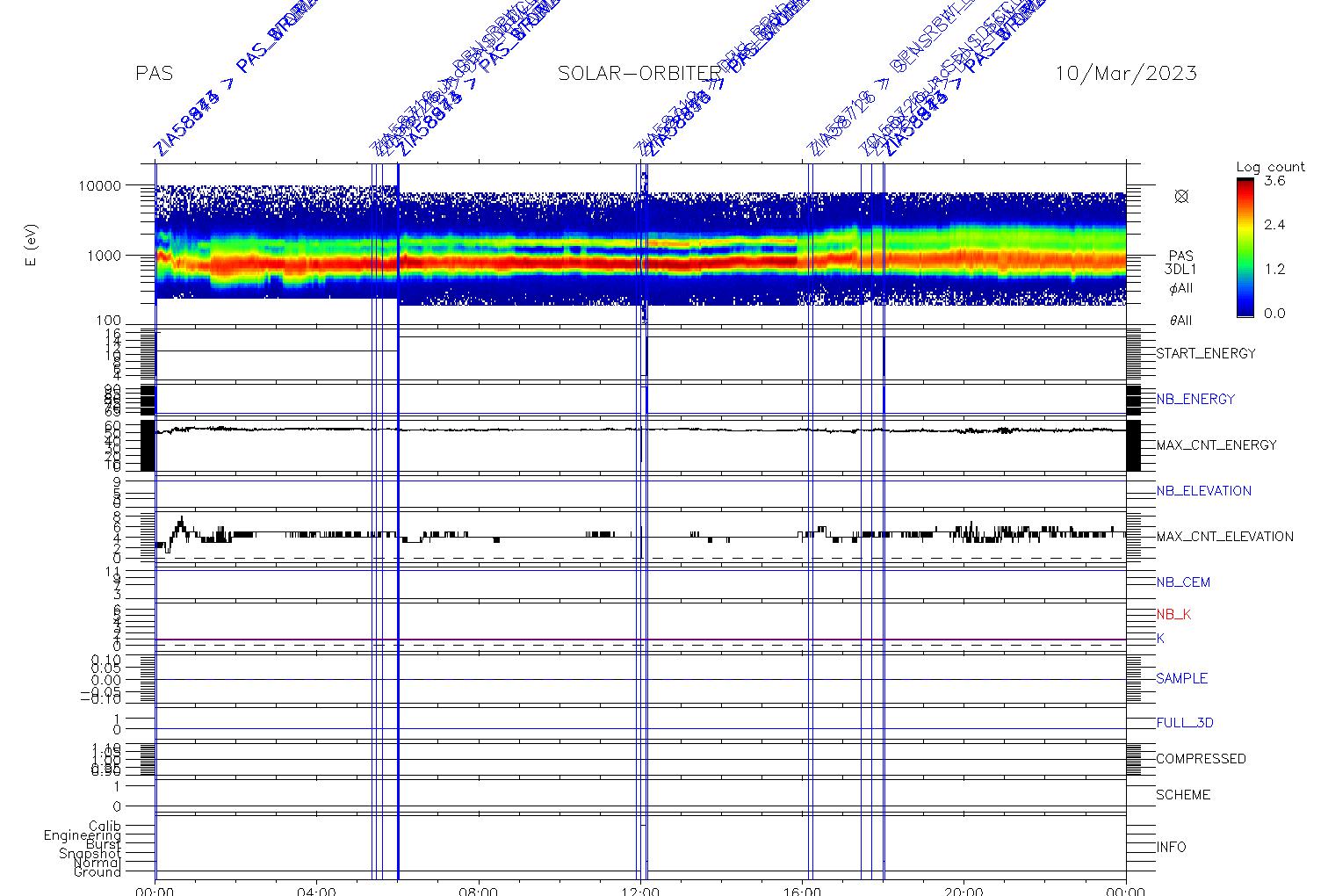Click the red NB_K label
1328x896 pixels.
(1173, 614)
